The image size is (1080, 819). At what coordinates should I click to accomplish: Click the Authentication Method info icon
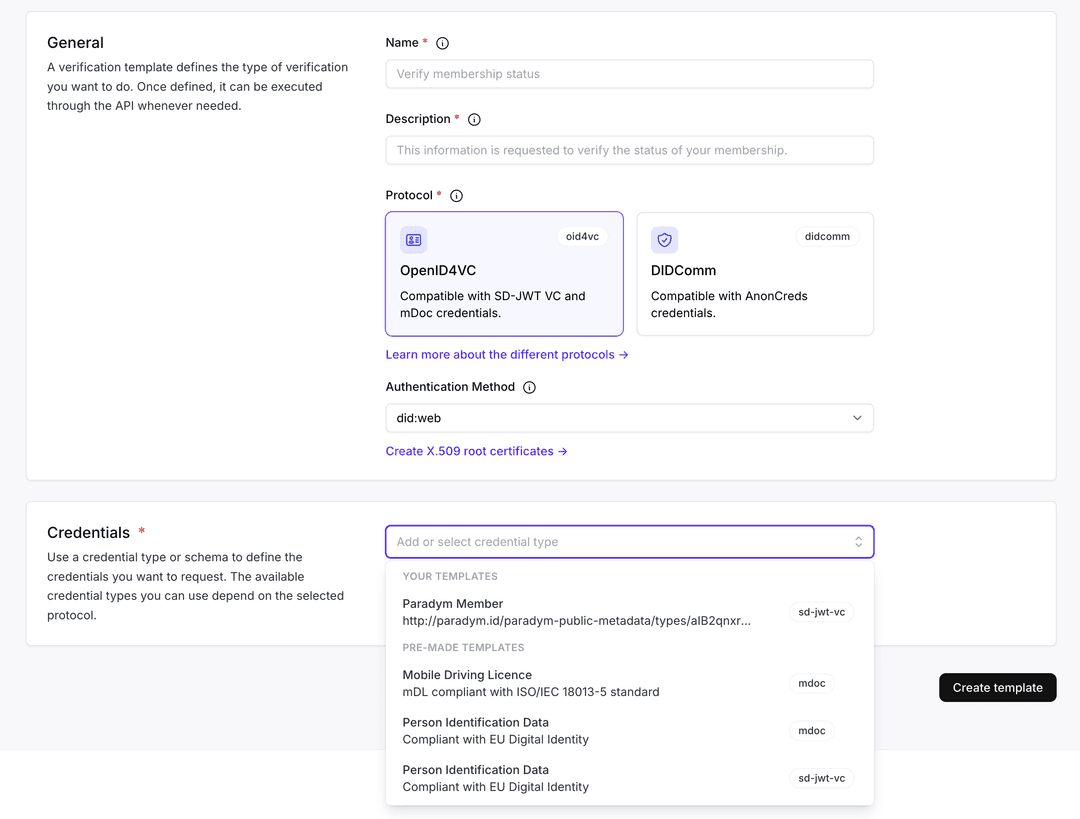(x=529, y=387)
